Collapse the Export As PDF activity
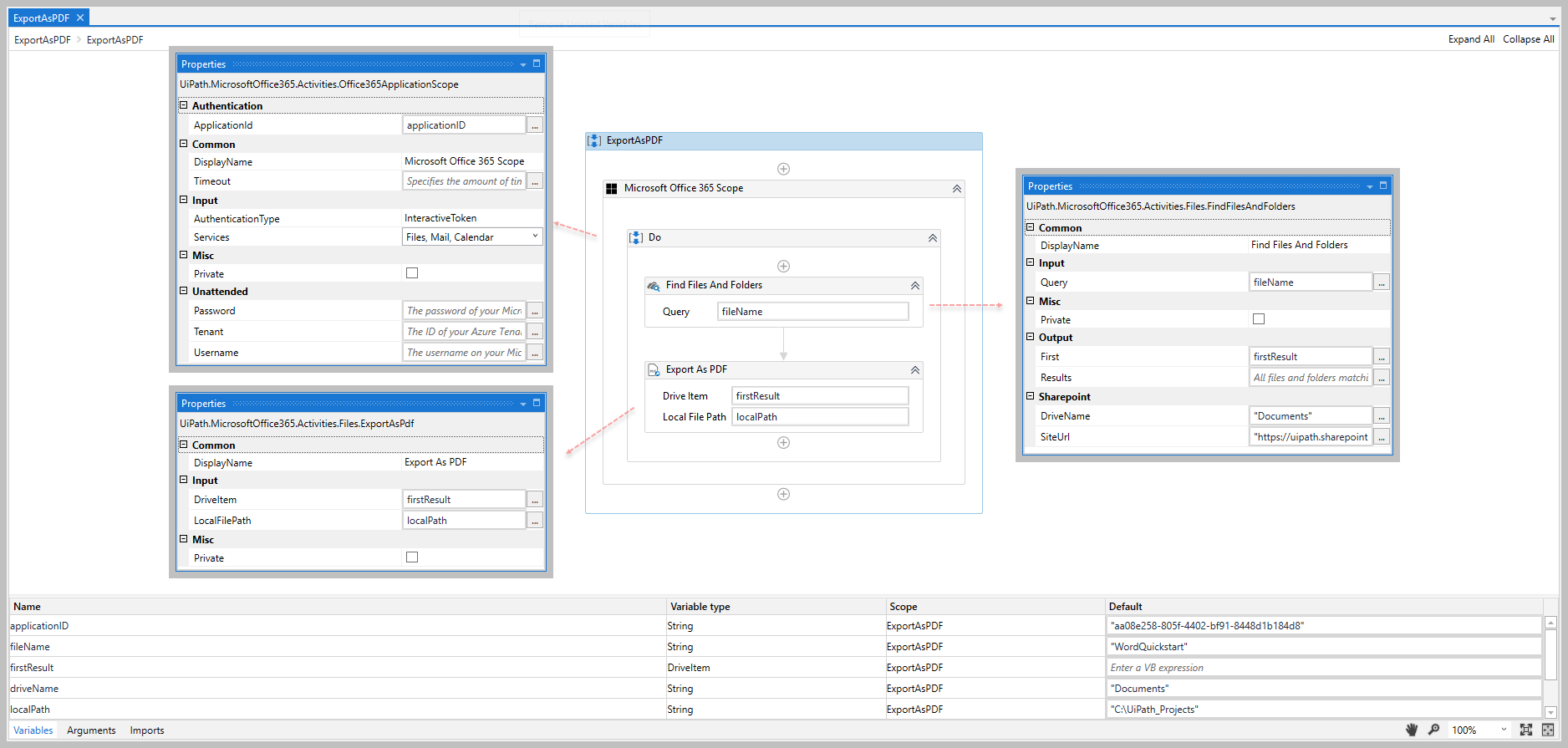This screenshot has height=748, width=1568. (915, 369)
